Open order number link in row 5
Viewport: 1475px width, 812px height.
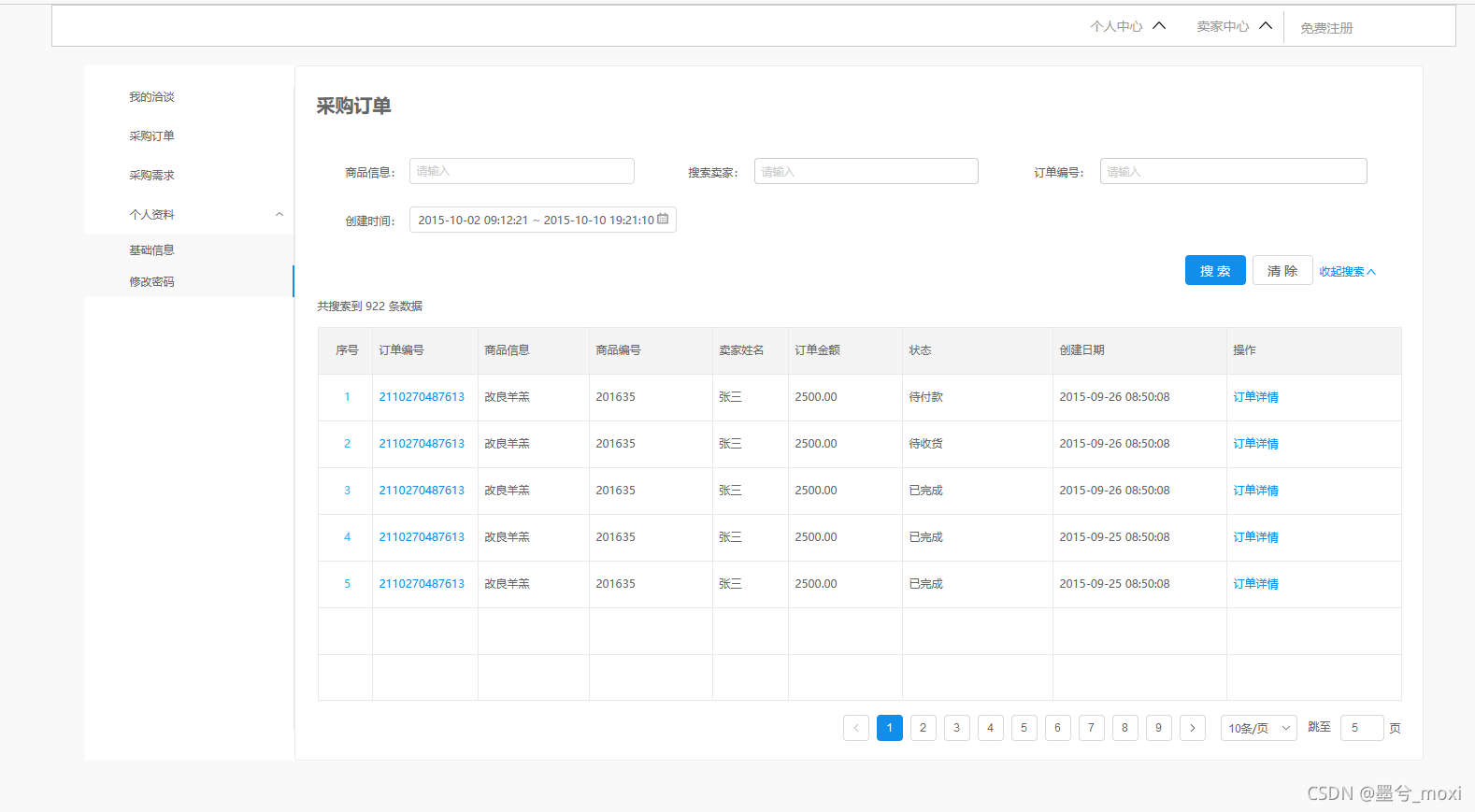[422, 584]
